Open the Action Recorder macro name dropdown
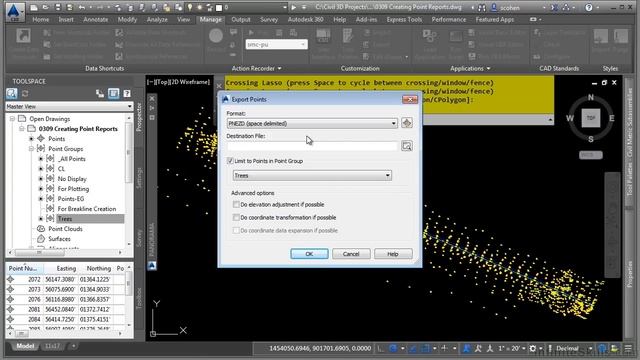The image size is (640, 360). point(276,44)
